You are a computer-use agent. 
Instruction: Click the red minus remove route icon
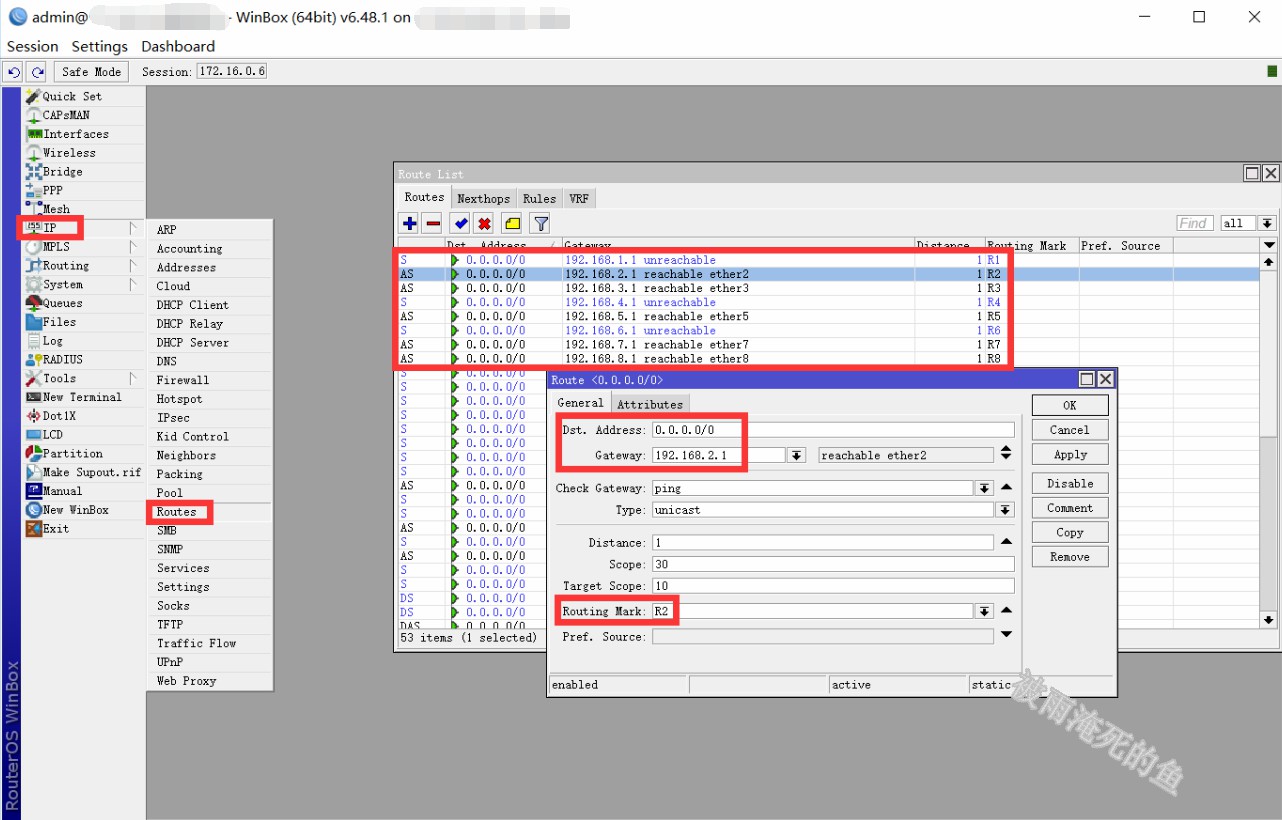432,224
